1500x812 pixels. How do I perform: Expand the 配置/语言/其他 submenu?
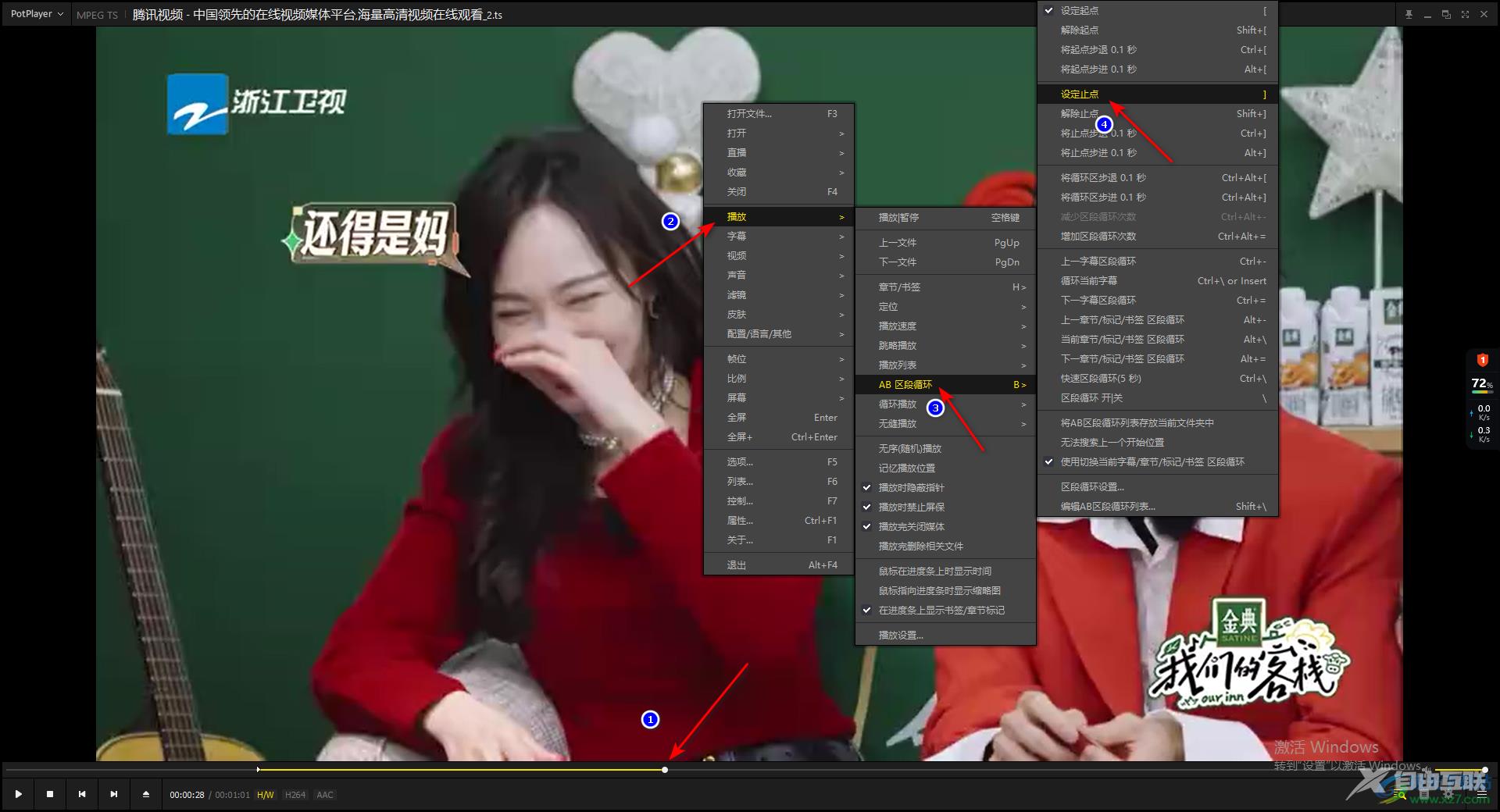coord(779,333)
